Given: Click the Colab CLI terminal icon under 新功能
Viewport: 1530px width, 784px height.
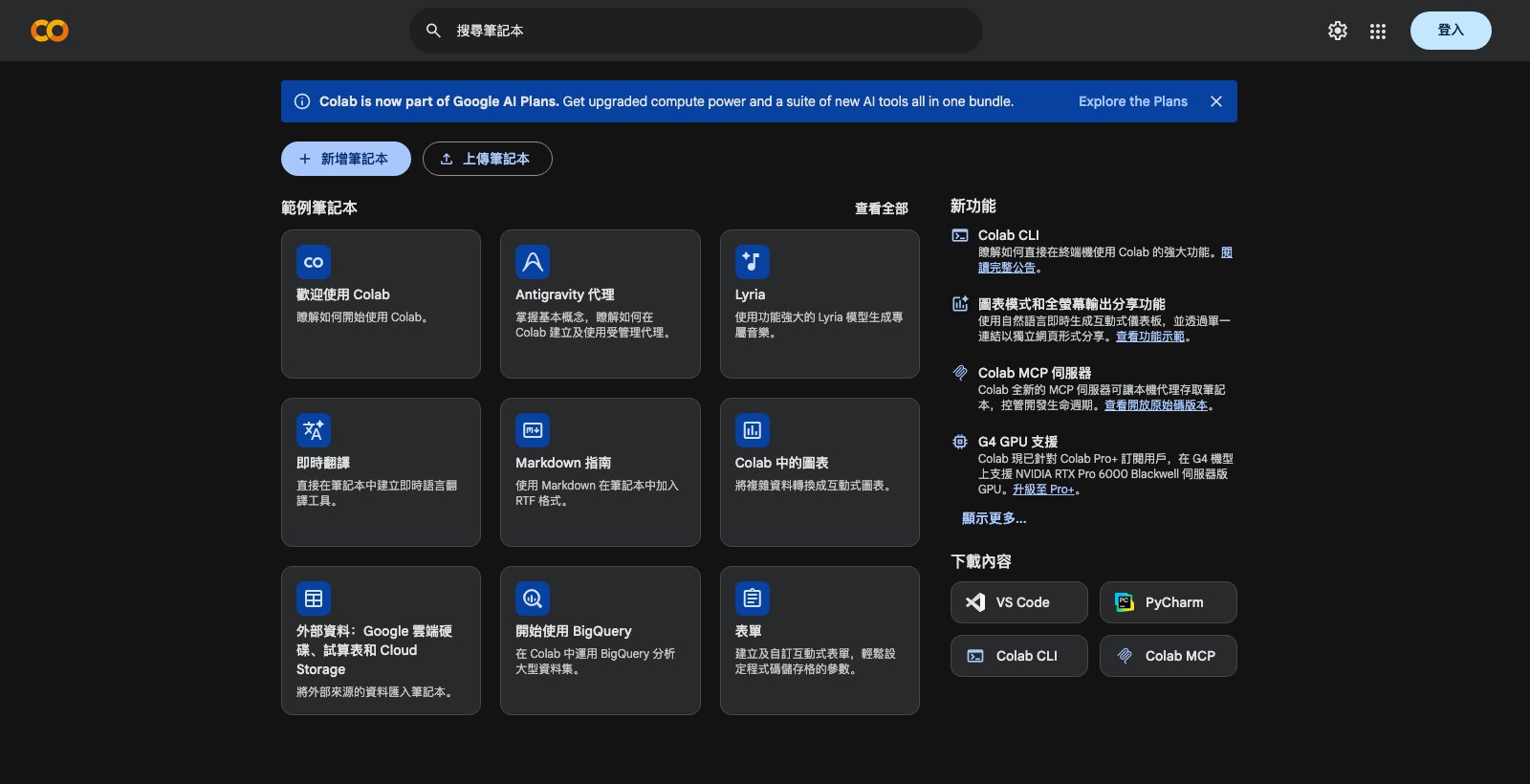Looking at the screenshot, I should [x=960, y=235].
